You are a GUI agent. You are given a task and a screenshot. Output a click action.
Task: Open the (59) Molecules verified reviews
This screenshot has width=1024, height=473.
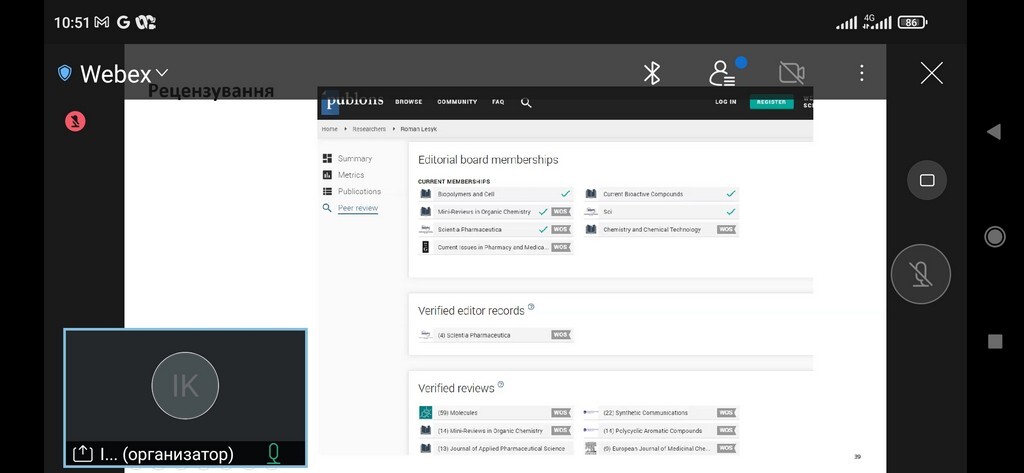(x=496, y=413)
